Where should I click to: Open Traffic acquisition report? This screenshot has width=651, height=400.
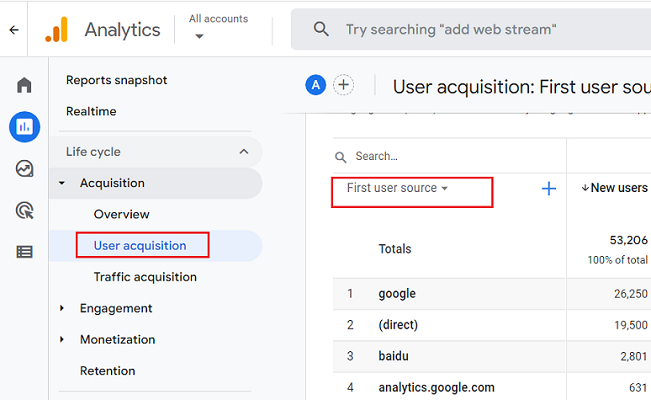click(145, 277)
